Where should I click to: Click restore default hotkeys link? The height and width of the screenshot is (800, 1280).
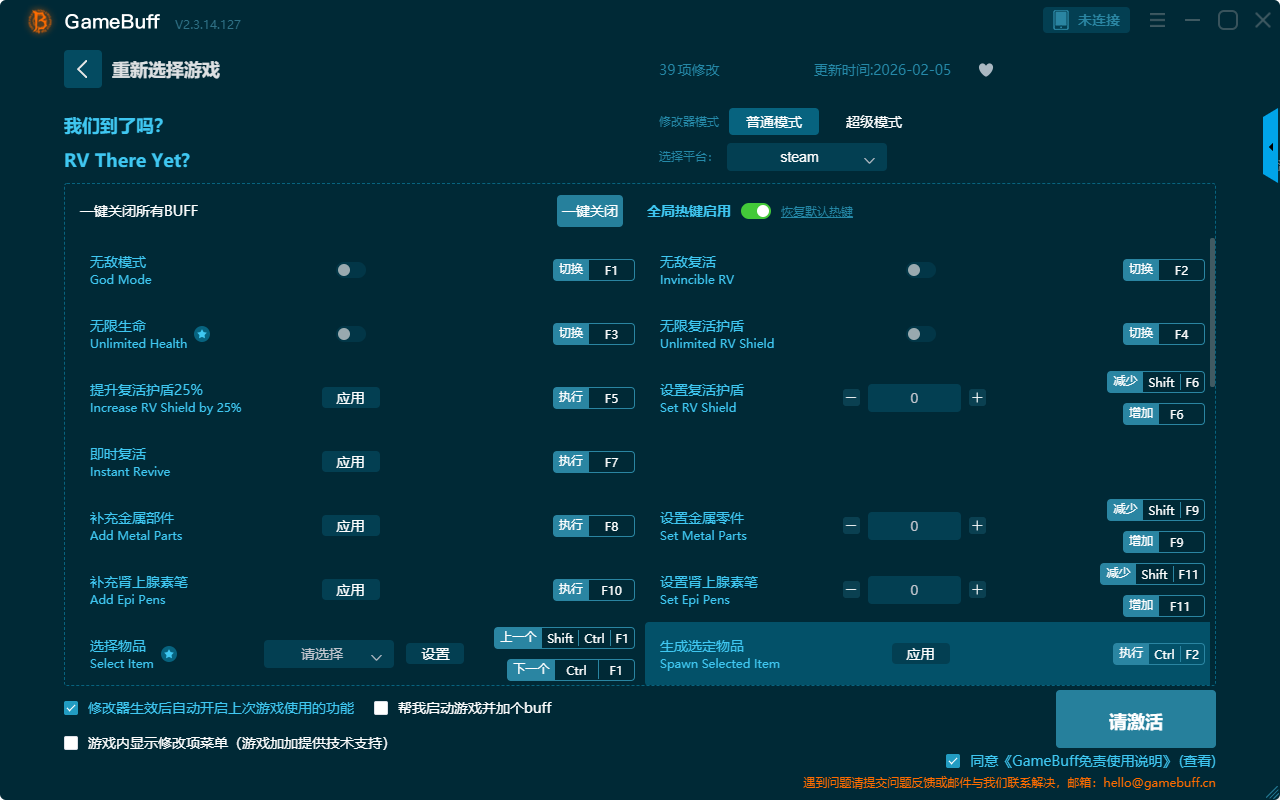coord(816,212)
